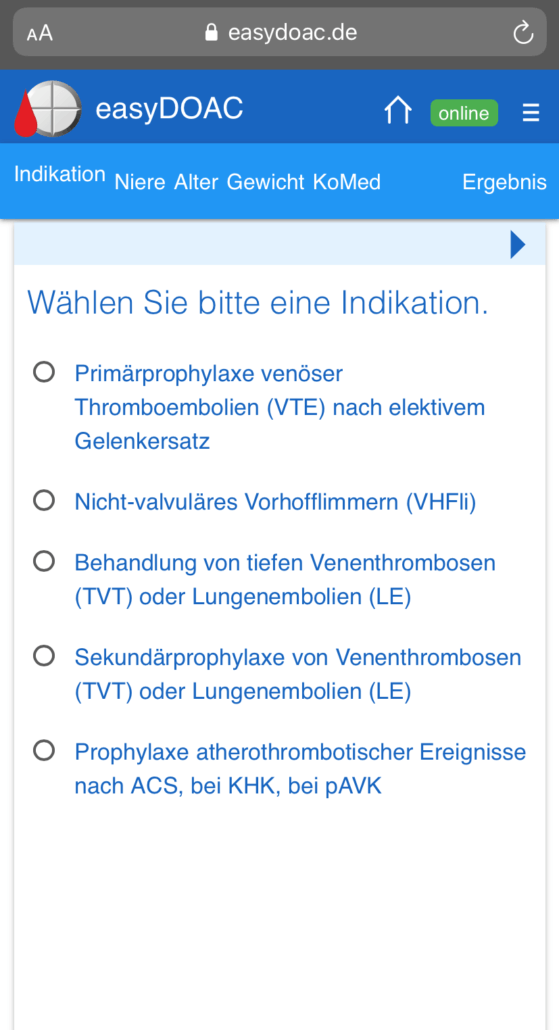Switch to the Niere tab

[140, 182]
